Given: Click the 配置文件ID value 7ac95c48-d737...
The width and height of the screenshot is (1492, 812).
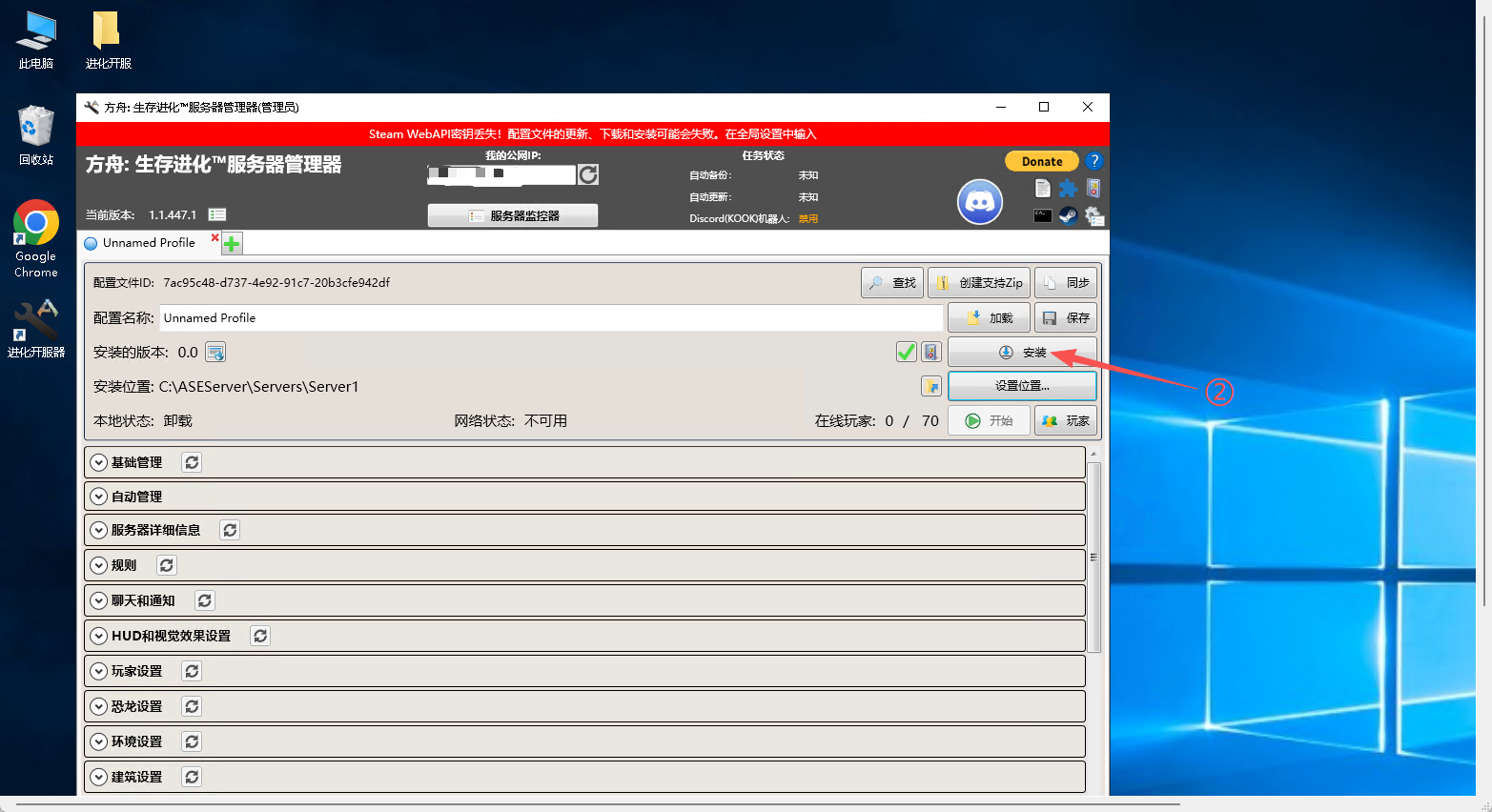Looking at the screenshot, I should pyautogui.click(x=276, y=283).
